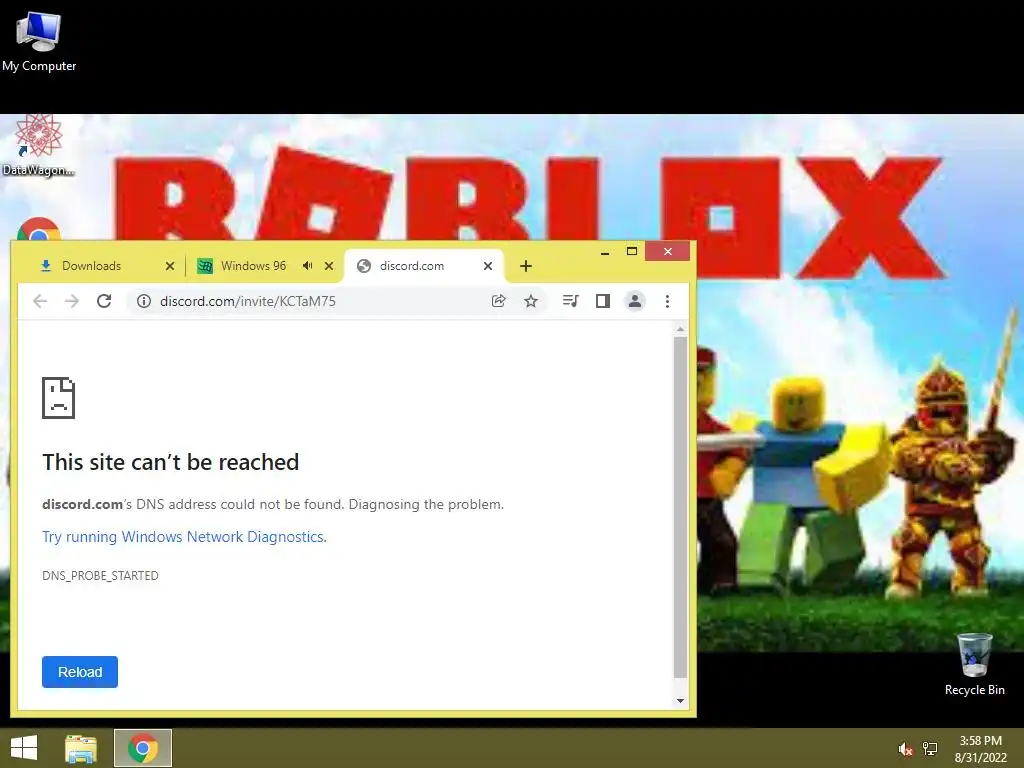Open Chrome's three-dot menu

667,301
